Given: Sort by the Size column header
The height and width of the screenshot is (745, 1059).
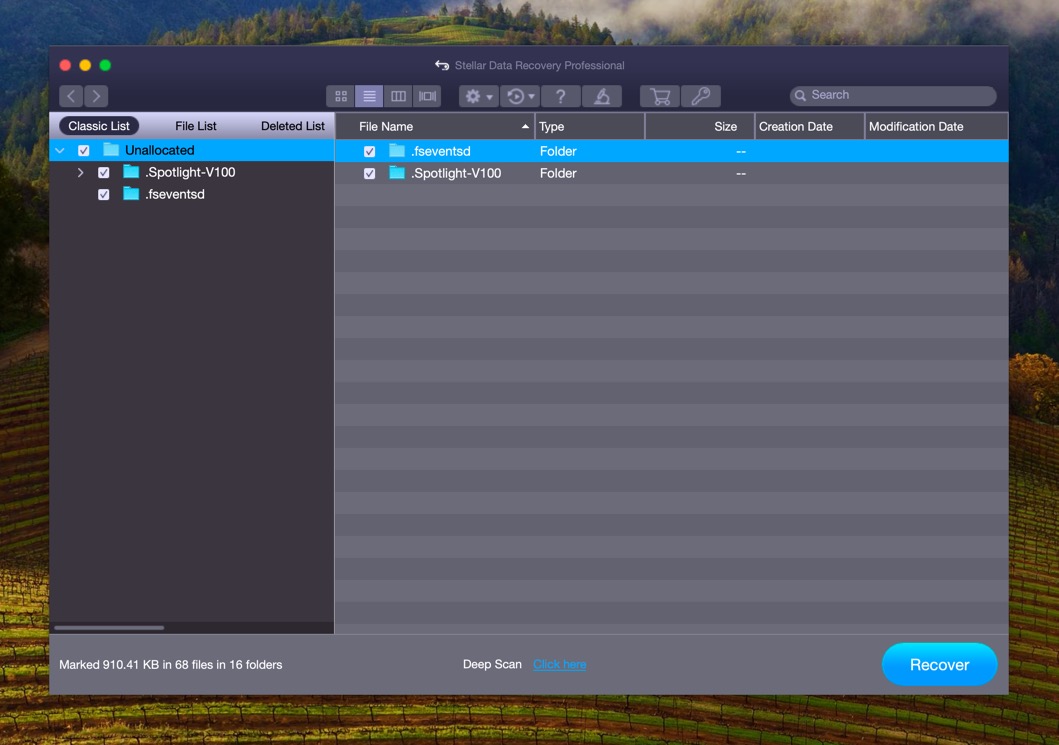Looking at the screenshot, I should tap(700, 126).
